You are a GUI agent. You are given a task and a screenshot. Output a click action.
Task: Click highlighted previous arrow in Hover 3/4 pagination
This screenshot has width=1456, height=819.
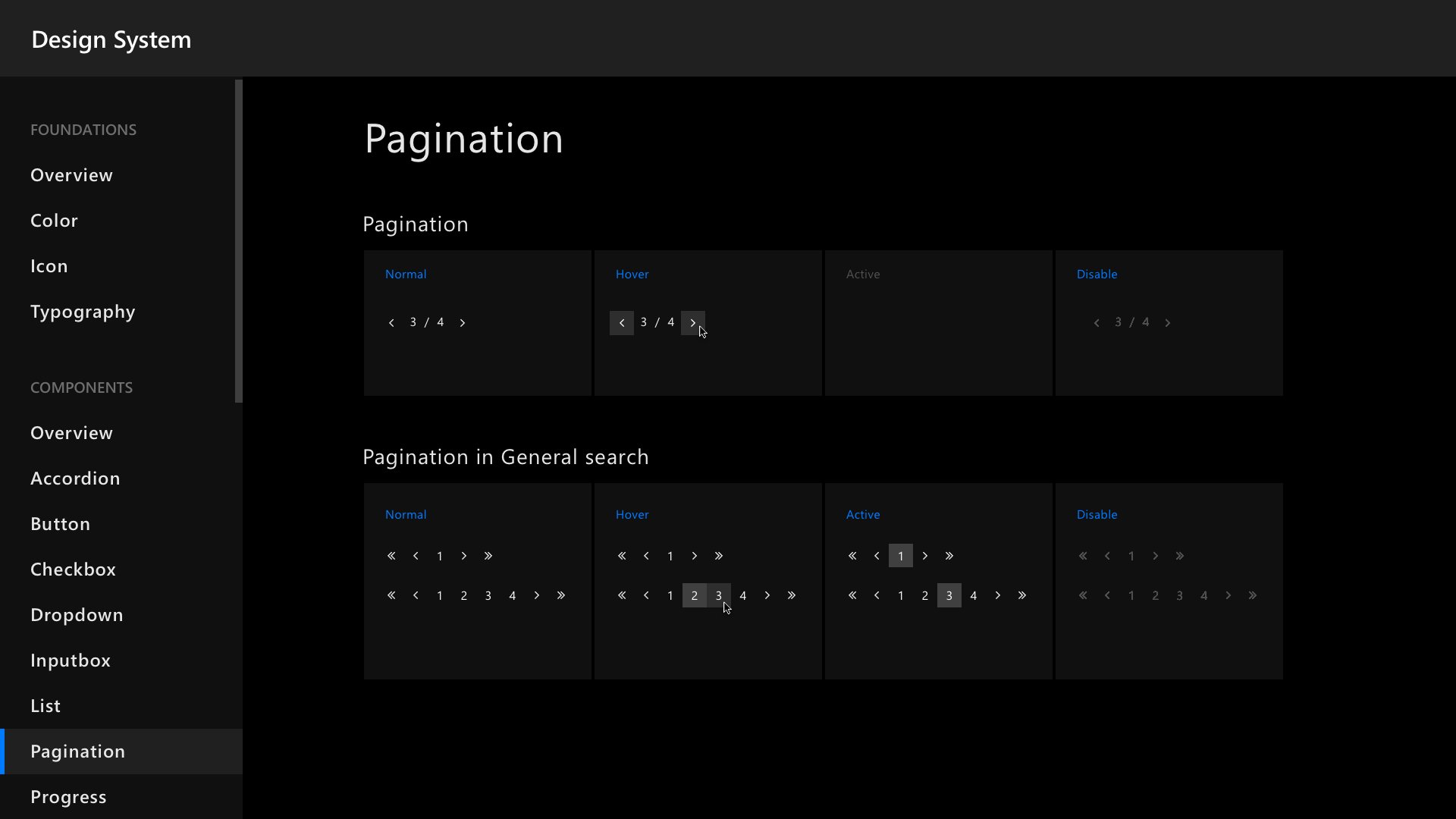tap(622, 323)
